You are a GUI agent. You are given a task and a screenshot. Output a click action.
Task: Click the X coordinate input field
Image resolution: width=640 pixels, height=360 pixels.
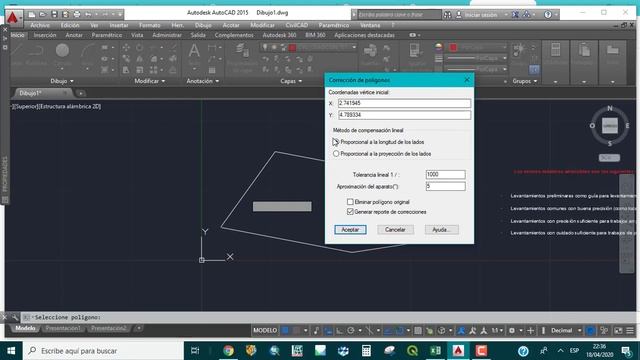[404, 103]
